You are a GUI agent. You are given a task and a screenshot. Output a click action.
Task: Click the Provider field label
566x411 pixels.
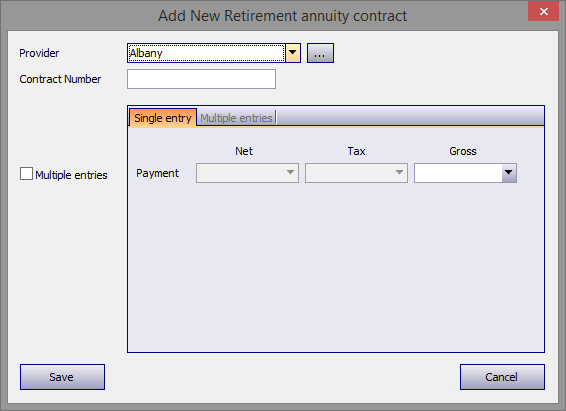click(x=39, y=53)
